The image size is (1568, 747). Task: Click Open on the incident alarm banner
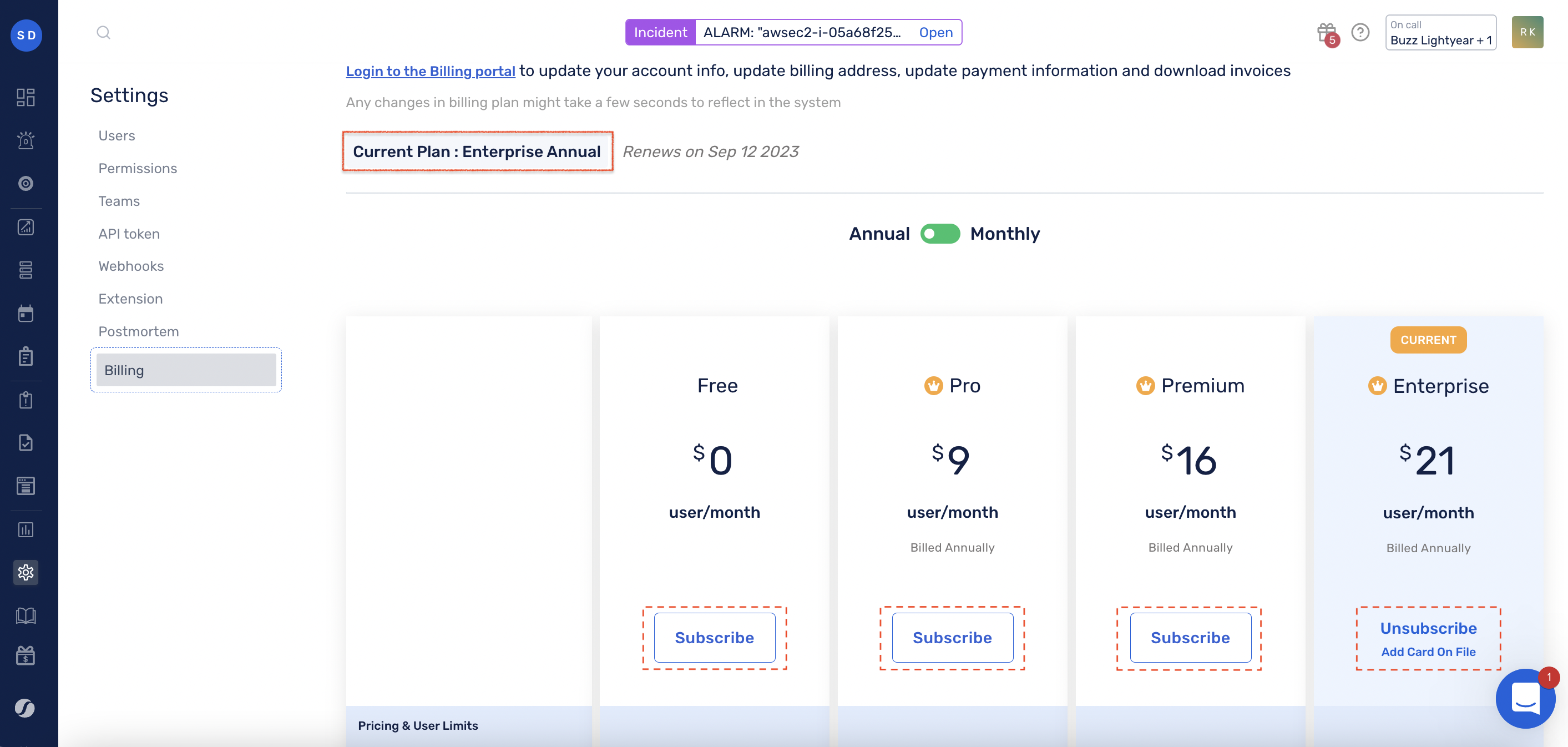[x=935, y=32]
